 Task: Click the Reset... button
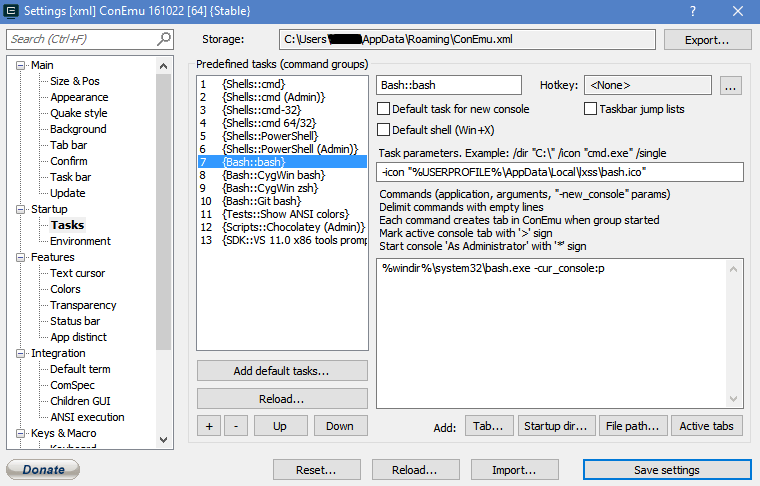tap(317, 470)
